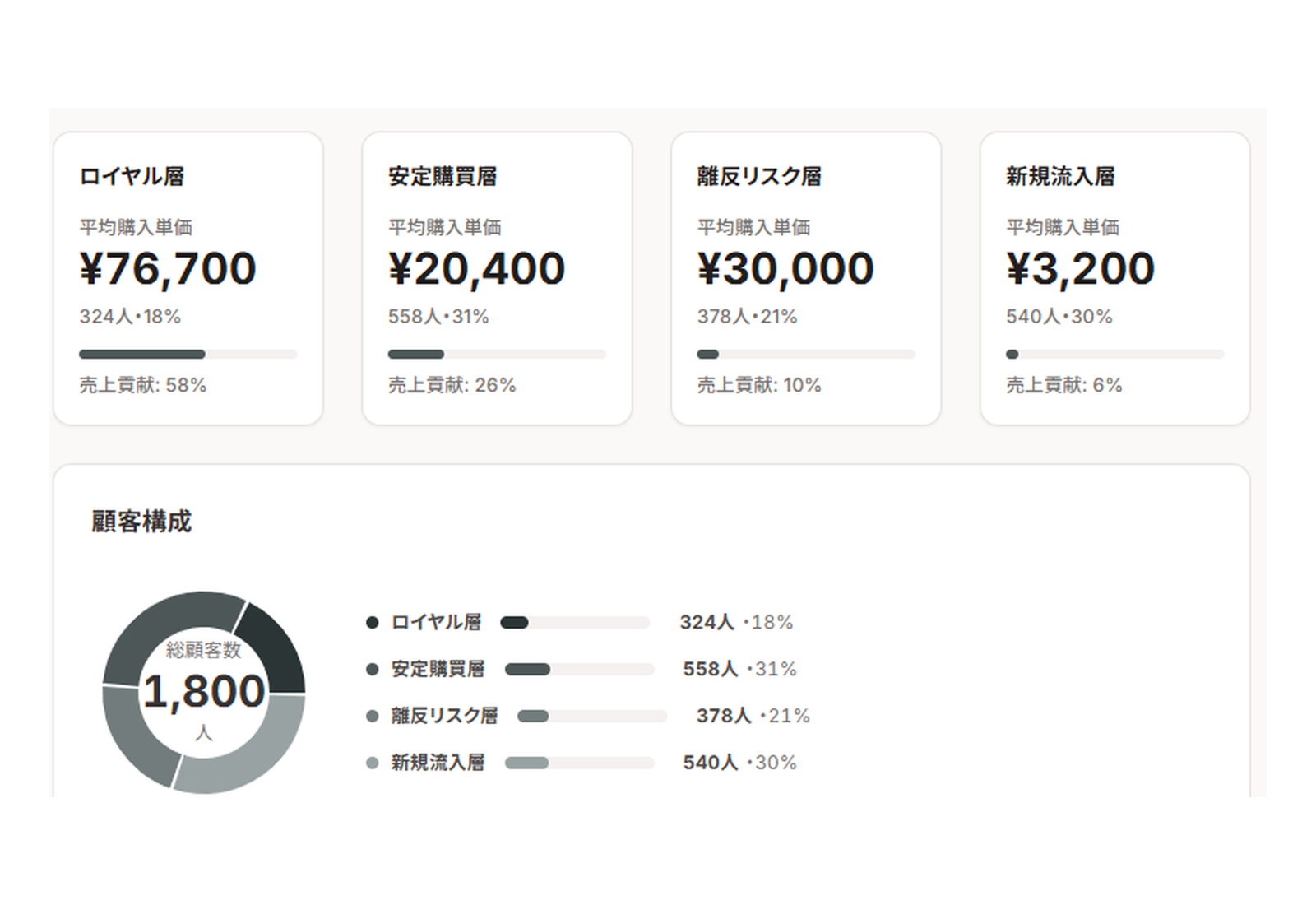Click the 558人 count in legend
1316x905 pixels.
click(x=711, y=670)
